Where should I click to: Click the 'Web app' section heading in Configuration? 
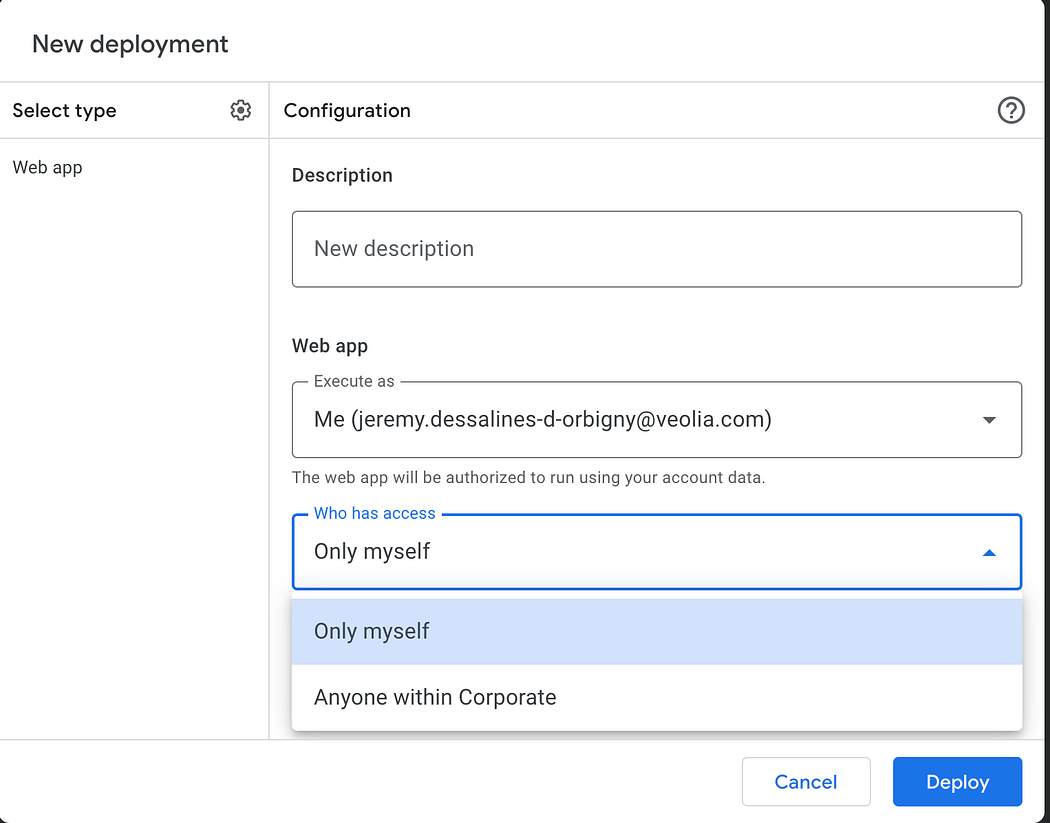[330, 346]
